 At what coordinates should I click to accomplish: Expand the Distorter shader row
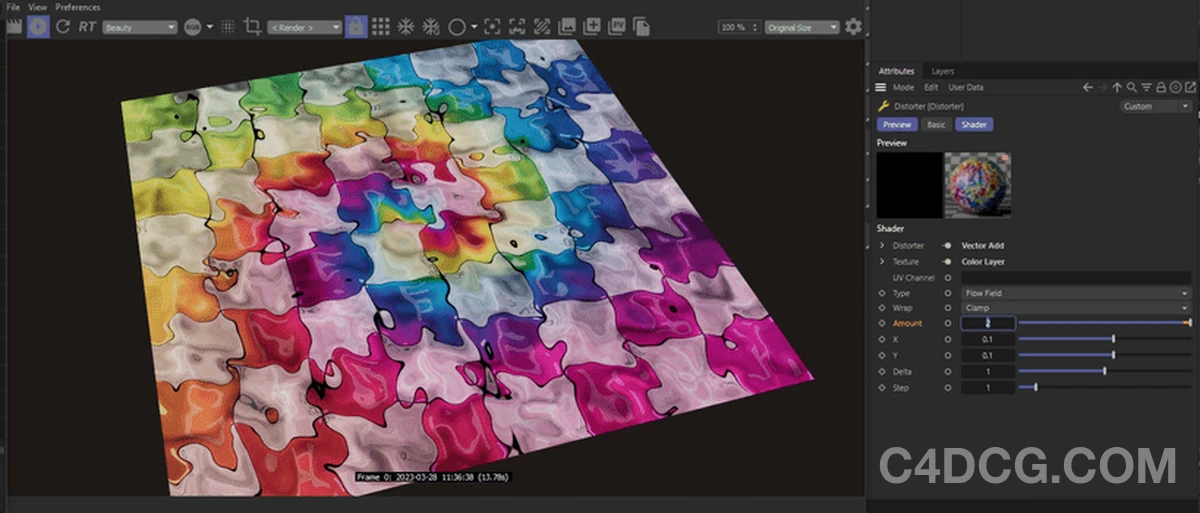(882, 246)
